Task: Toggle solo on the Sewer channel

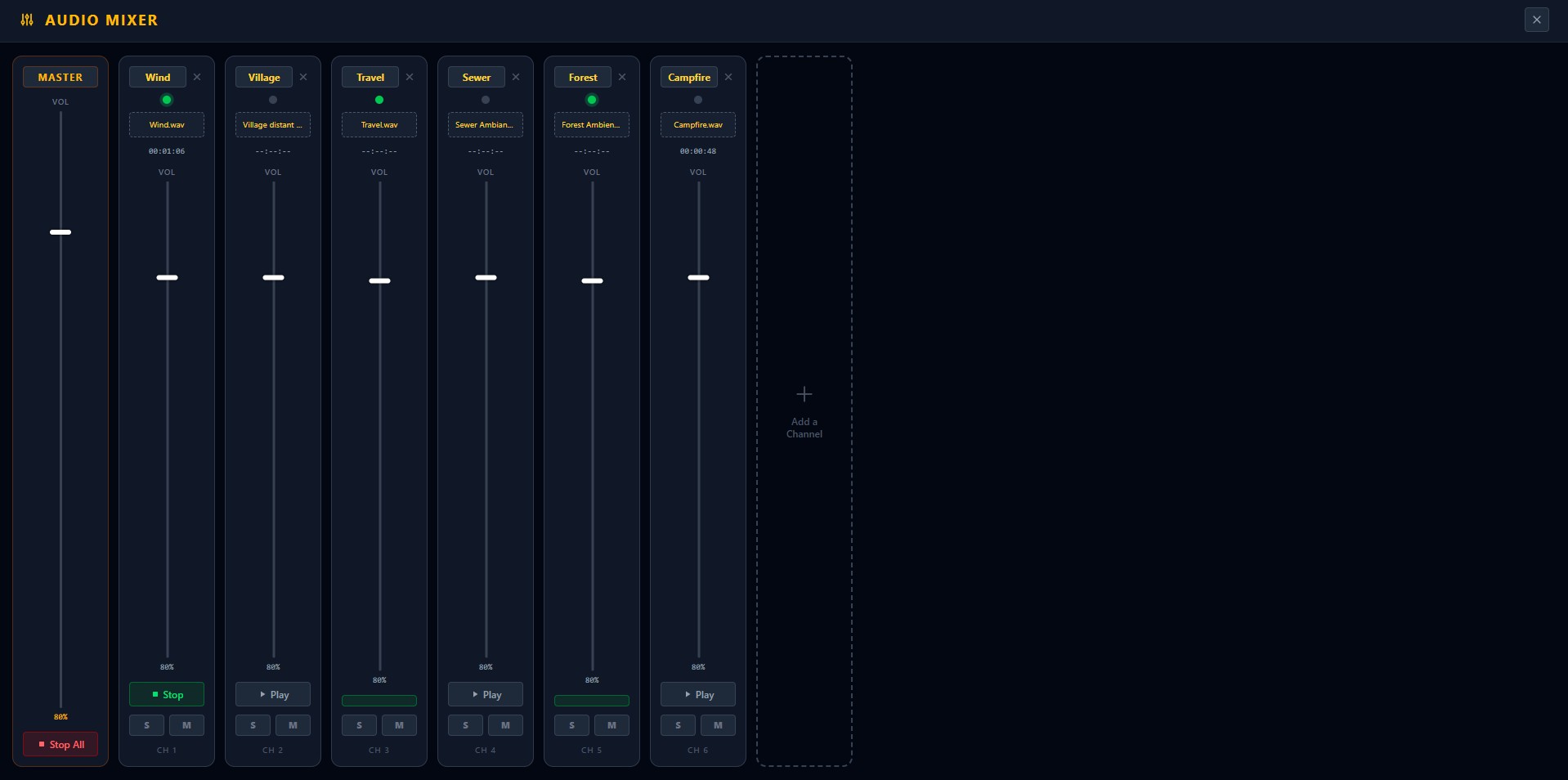Action: (x=465, y=725)
